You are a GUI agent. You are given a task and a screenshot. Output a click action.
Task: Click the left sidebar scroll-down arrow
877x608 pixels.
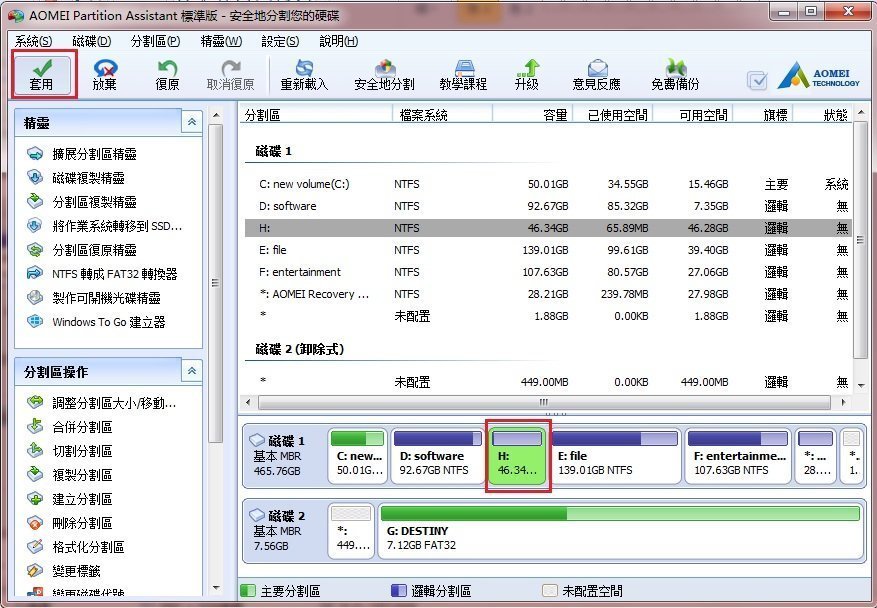click(216, 587)
